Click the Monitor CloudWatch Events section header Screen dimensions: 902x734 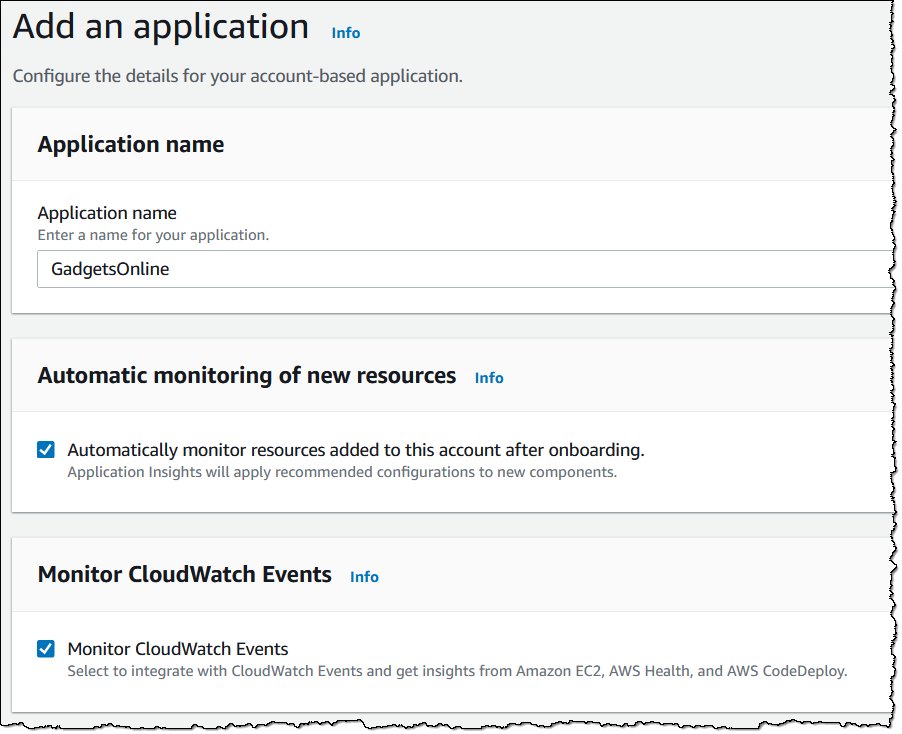tap(184, 574)
